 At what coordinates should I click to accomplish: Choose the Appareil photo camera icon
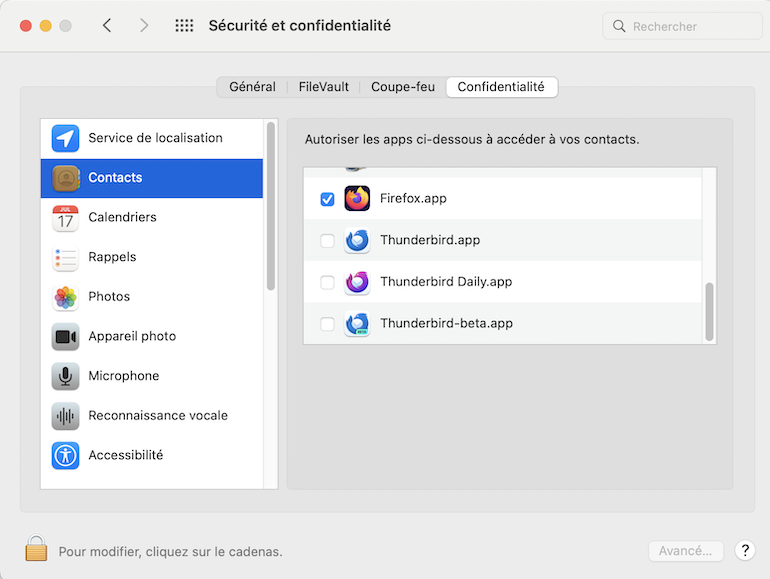click(66, 337)
